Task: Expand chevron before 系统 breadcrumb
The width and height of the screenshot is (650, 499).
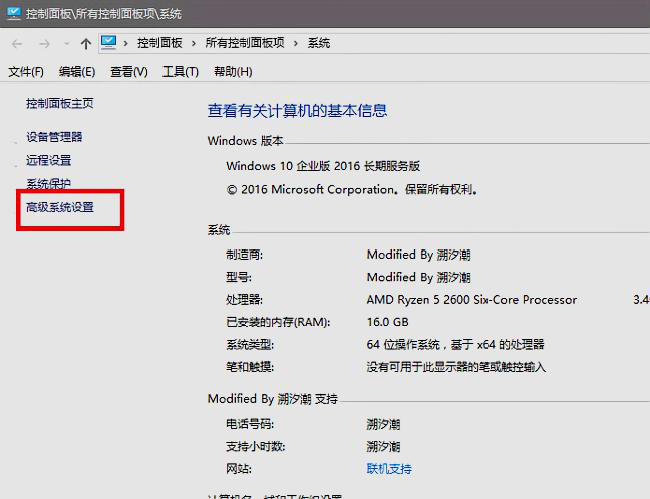Action: click(296, 43)
